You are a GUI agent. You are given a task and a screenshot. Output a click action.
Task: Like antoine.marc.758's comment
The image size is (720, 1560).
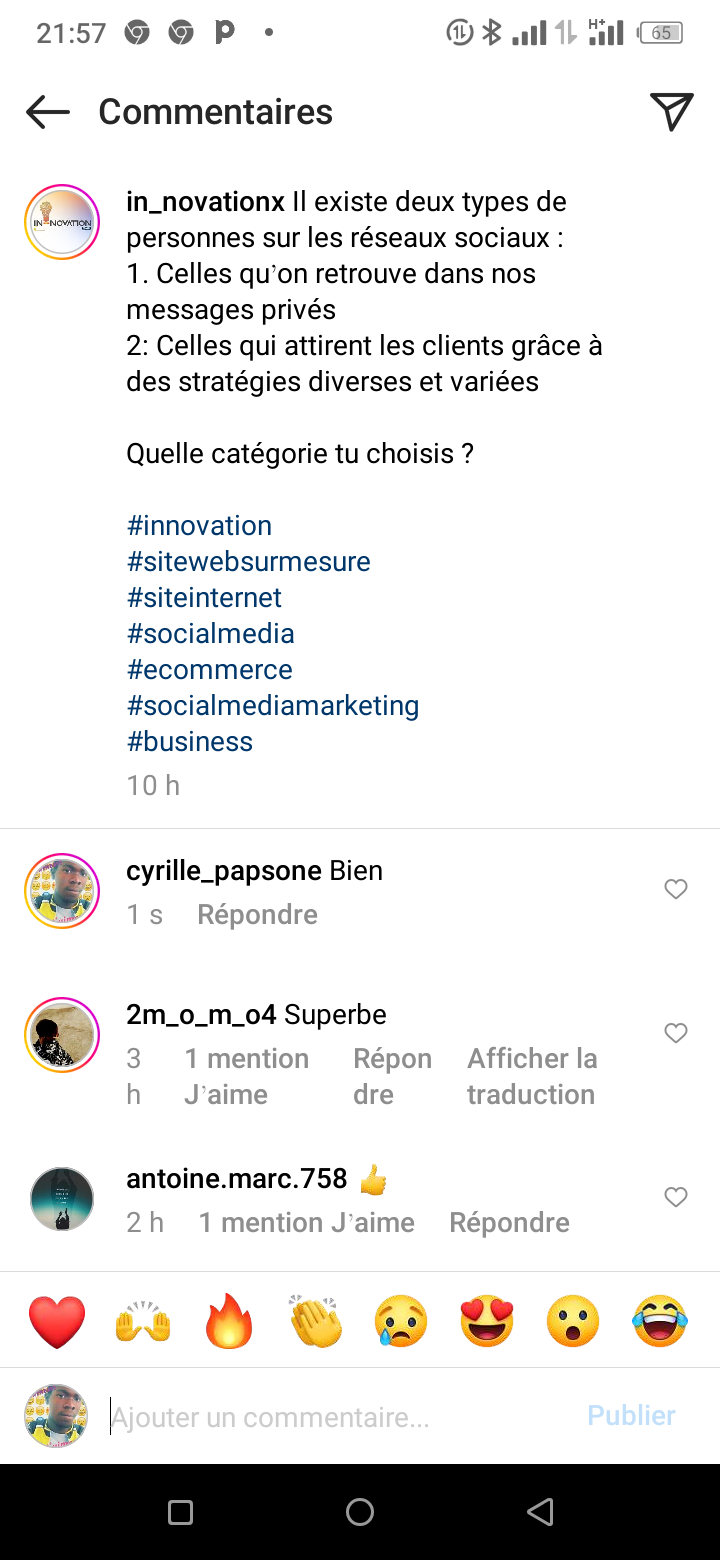(x=676, y=1197)
